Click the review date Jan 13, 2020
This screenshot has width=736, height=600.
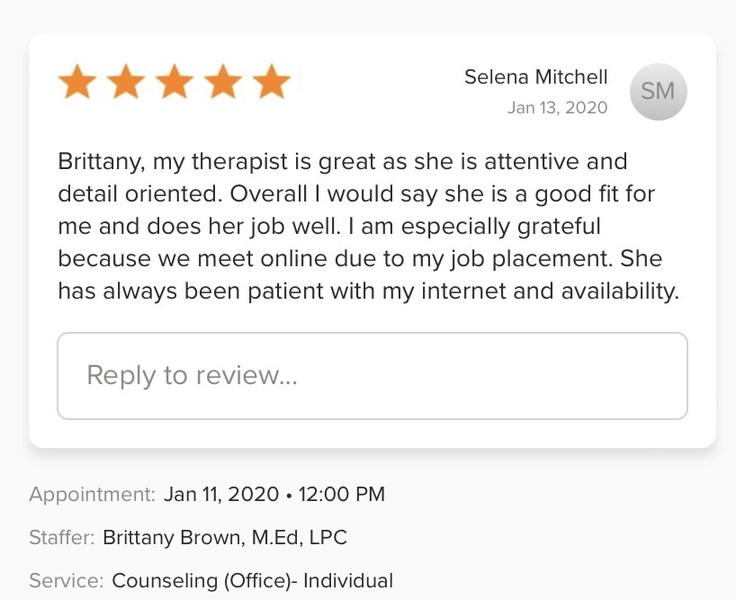pos(557,108)
